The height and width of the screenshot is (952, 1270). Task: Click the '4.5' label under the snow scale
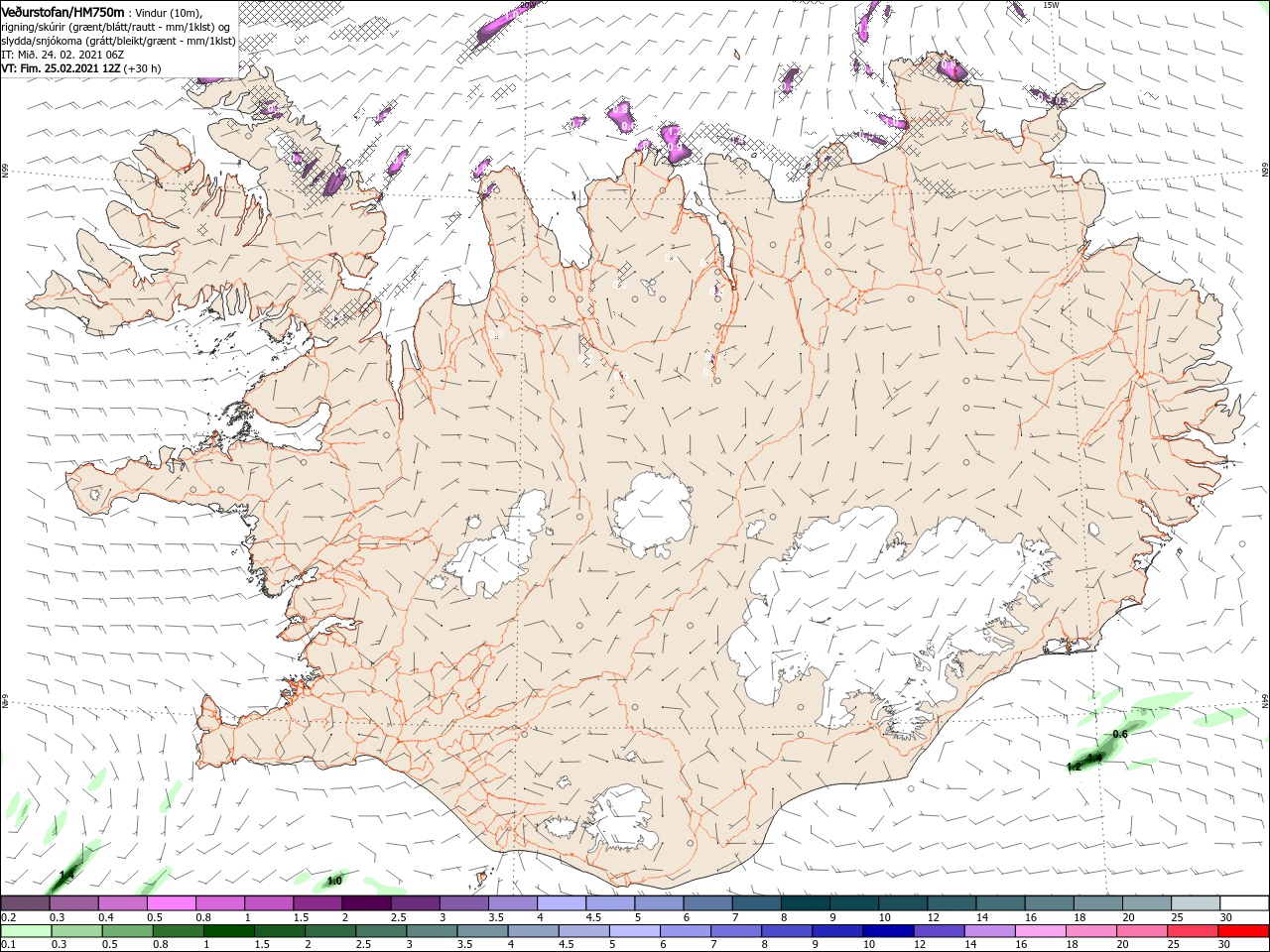coord(593,917)
